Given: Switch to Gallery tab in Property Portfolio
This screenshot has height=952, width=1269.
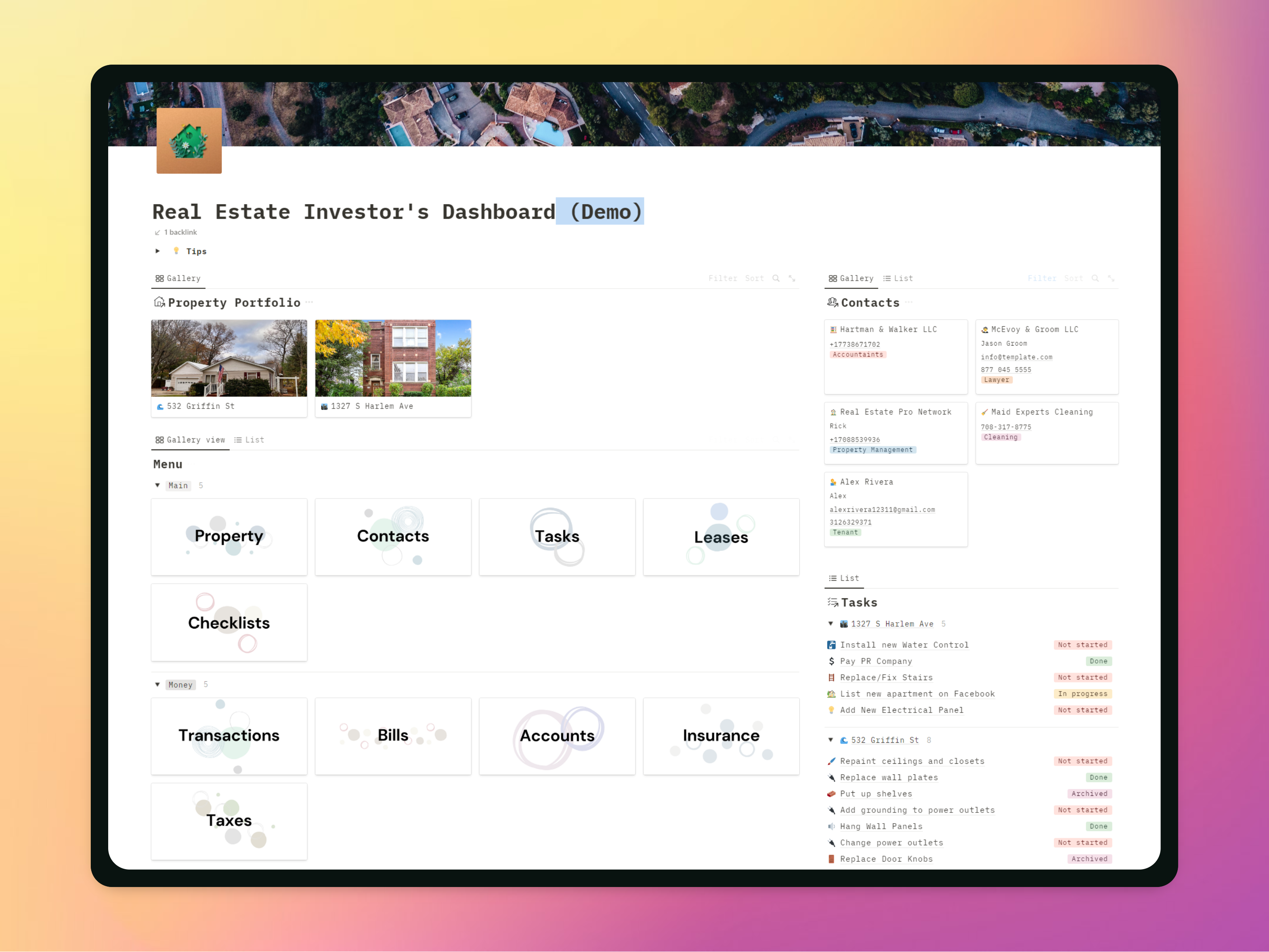Looking at the screenshot, I should pos(178,278).
